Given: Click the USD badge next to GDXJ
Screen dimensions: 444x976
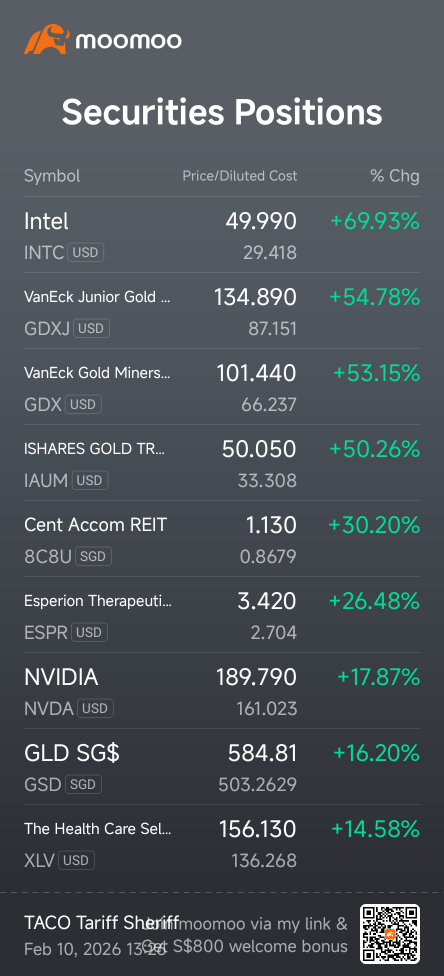Looking at the screenshot, I should pyautogui.click(x=92, y=329).
